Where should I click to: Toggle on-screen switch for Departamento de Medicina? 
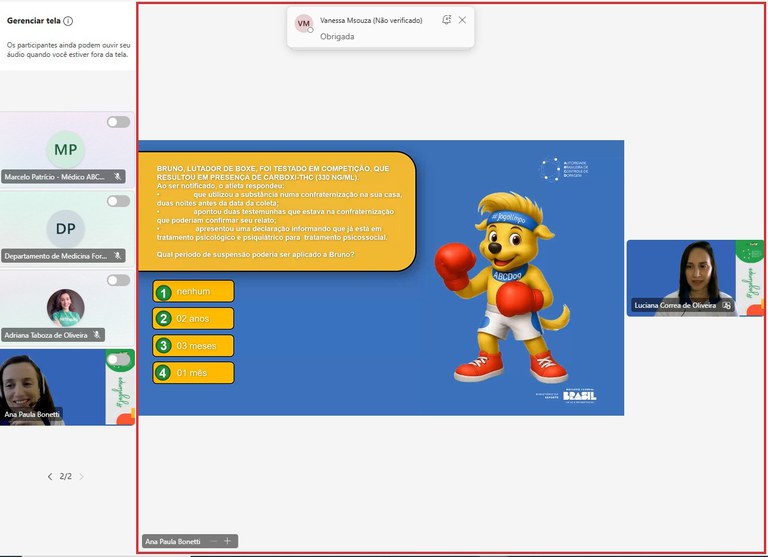click(118, 201)
